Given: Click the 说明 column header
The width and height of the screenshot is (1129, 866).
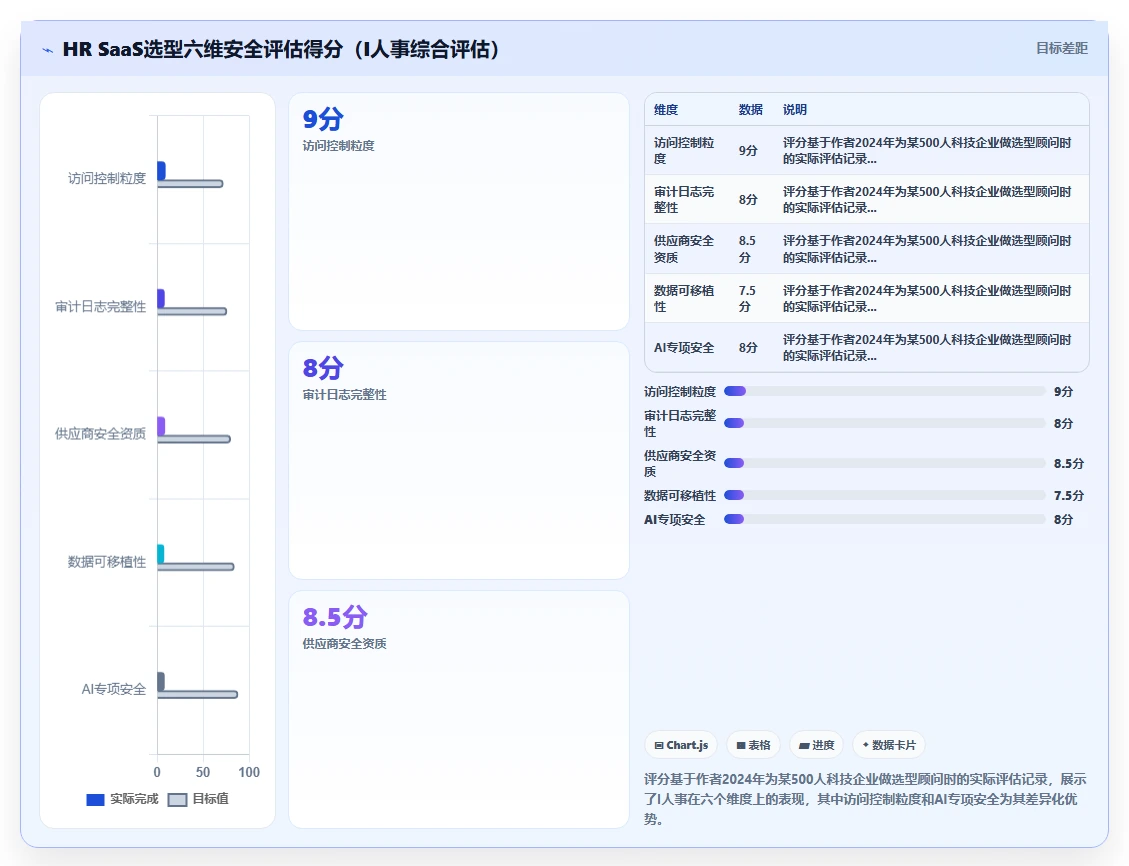Looking at the screenshot, I should [795, 109].
